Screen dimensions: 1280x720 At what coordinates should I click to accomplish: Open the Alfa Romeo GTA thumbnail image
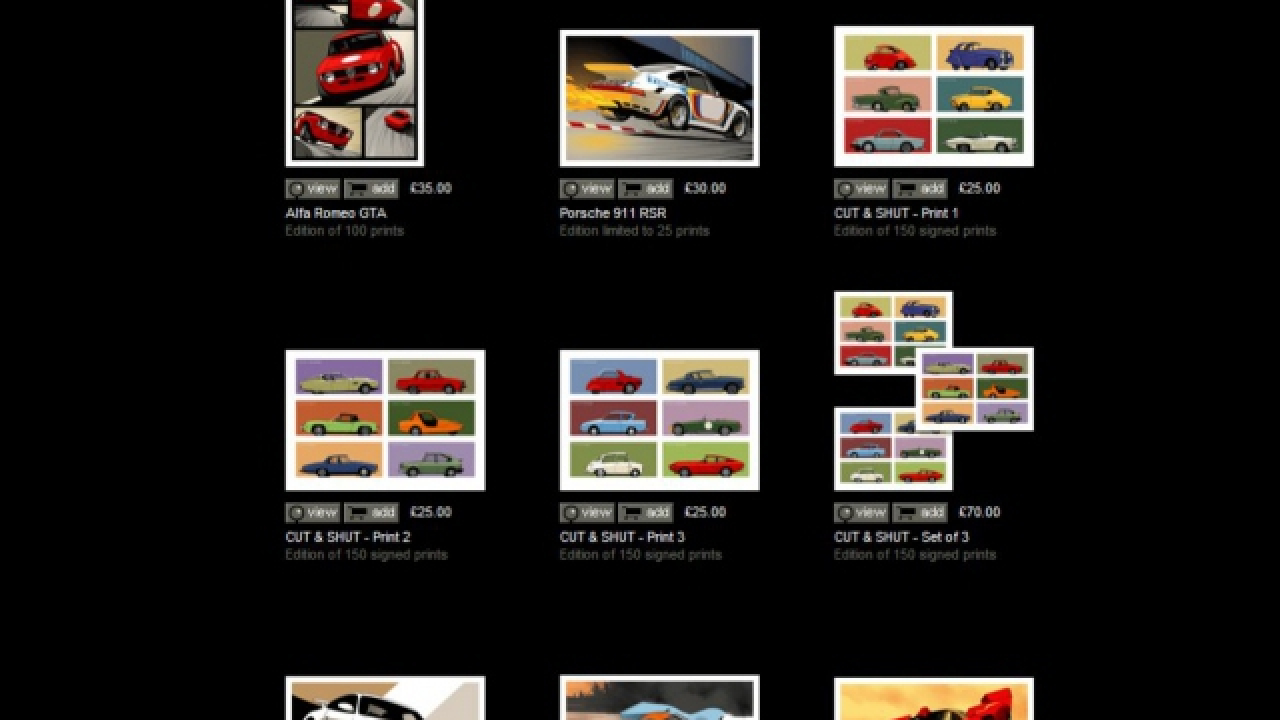click(x=354, y=82)
